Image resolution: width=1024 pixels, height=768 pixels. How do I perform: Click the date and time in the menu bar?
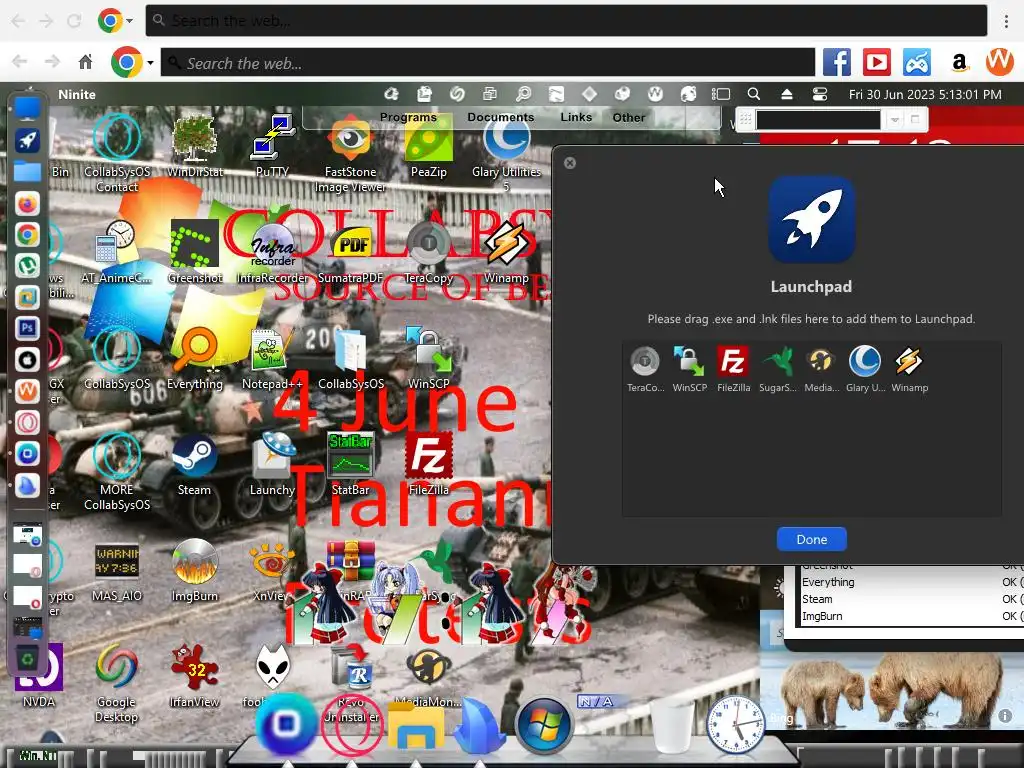[x=925, y=94]
